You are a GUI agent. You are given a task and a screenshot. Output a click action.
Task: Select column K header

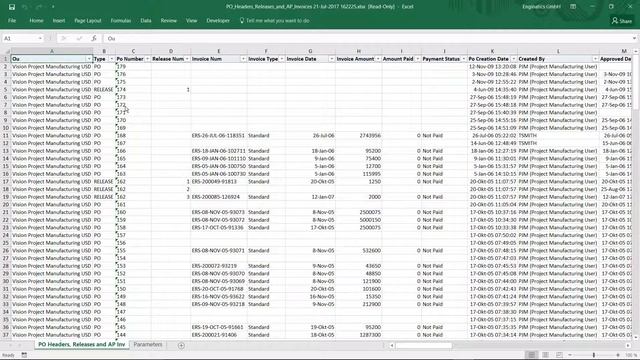[x=492, y=51]
